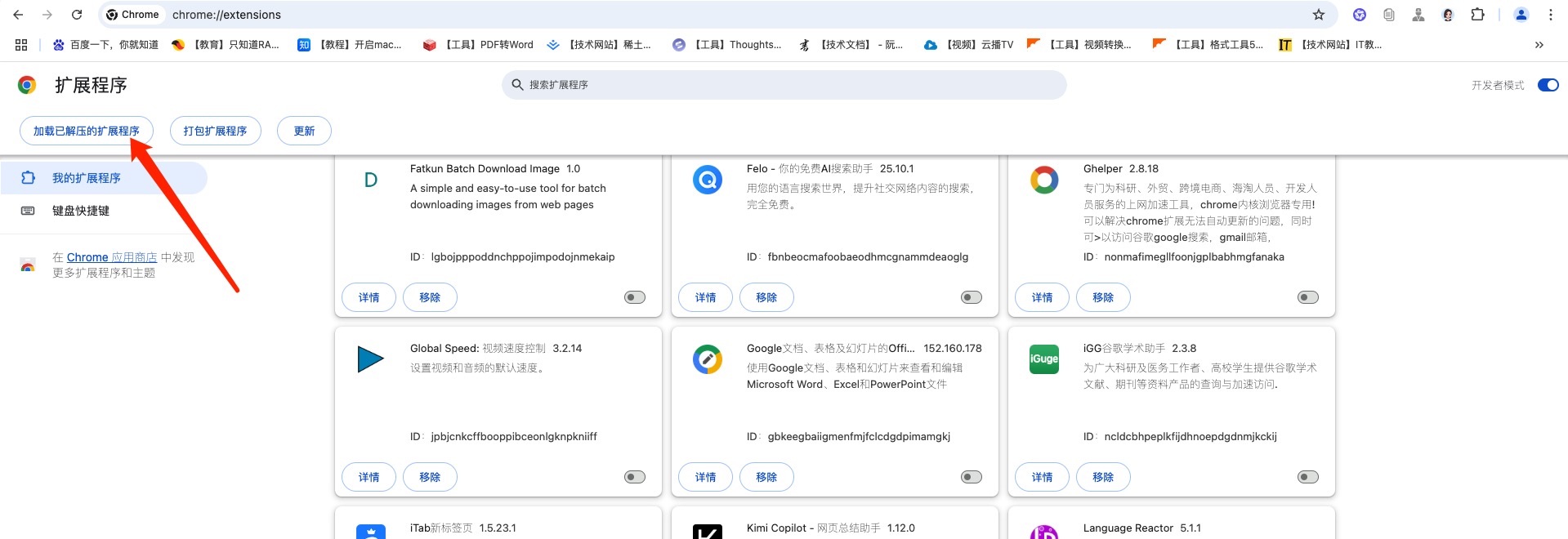Click 移除 for Fatkun Batch Download Image
The width and height of the screenshot is (1568, 539).
pos(430,297)
